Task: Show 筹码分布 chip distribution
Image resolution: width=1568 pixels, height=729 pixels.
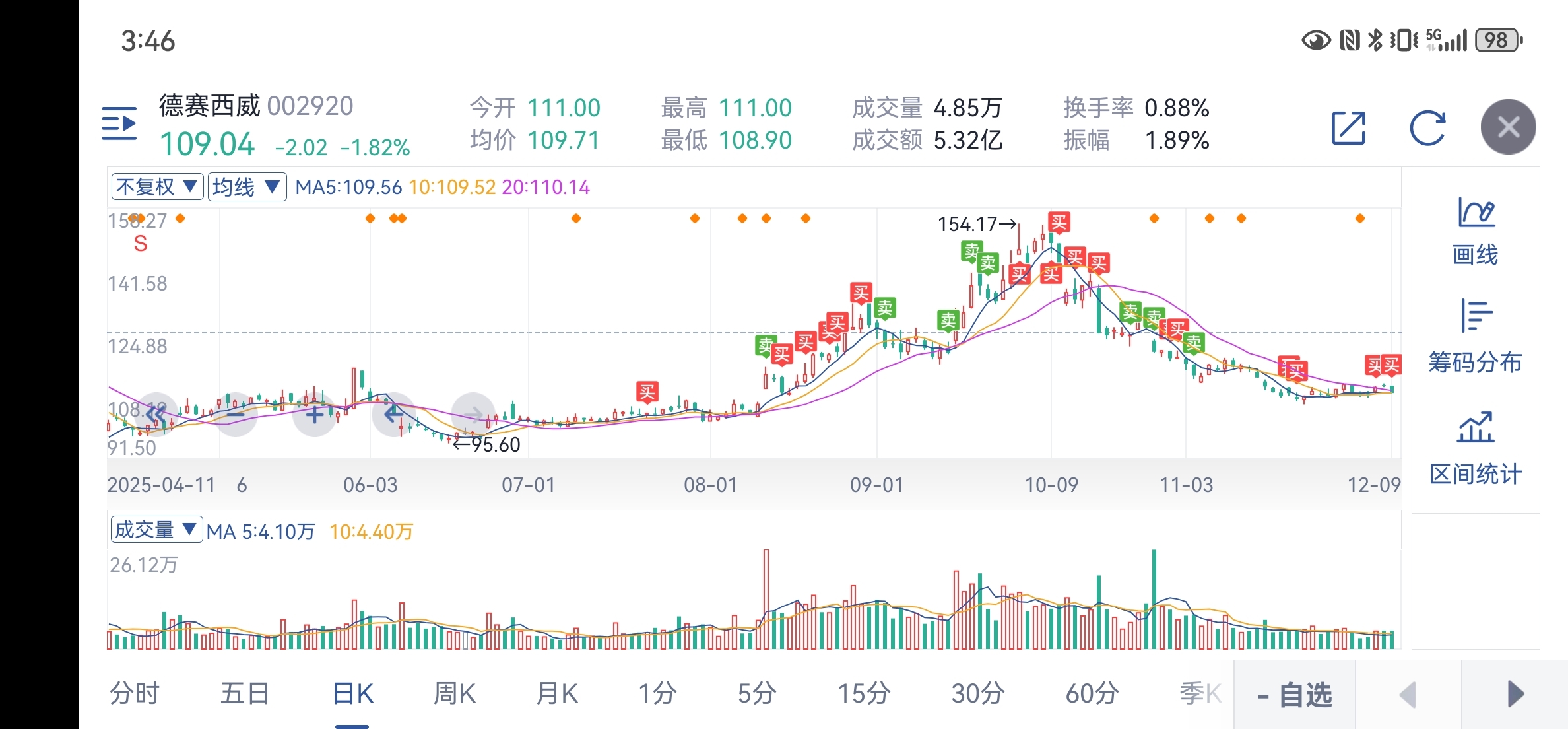Action: pyautogui.click(x=1475, y=337)
